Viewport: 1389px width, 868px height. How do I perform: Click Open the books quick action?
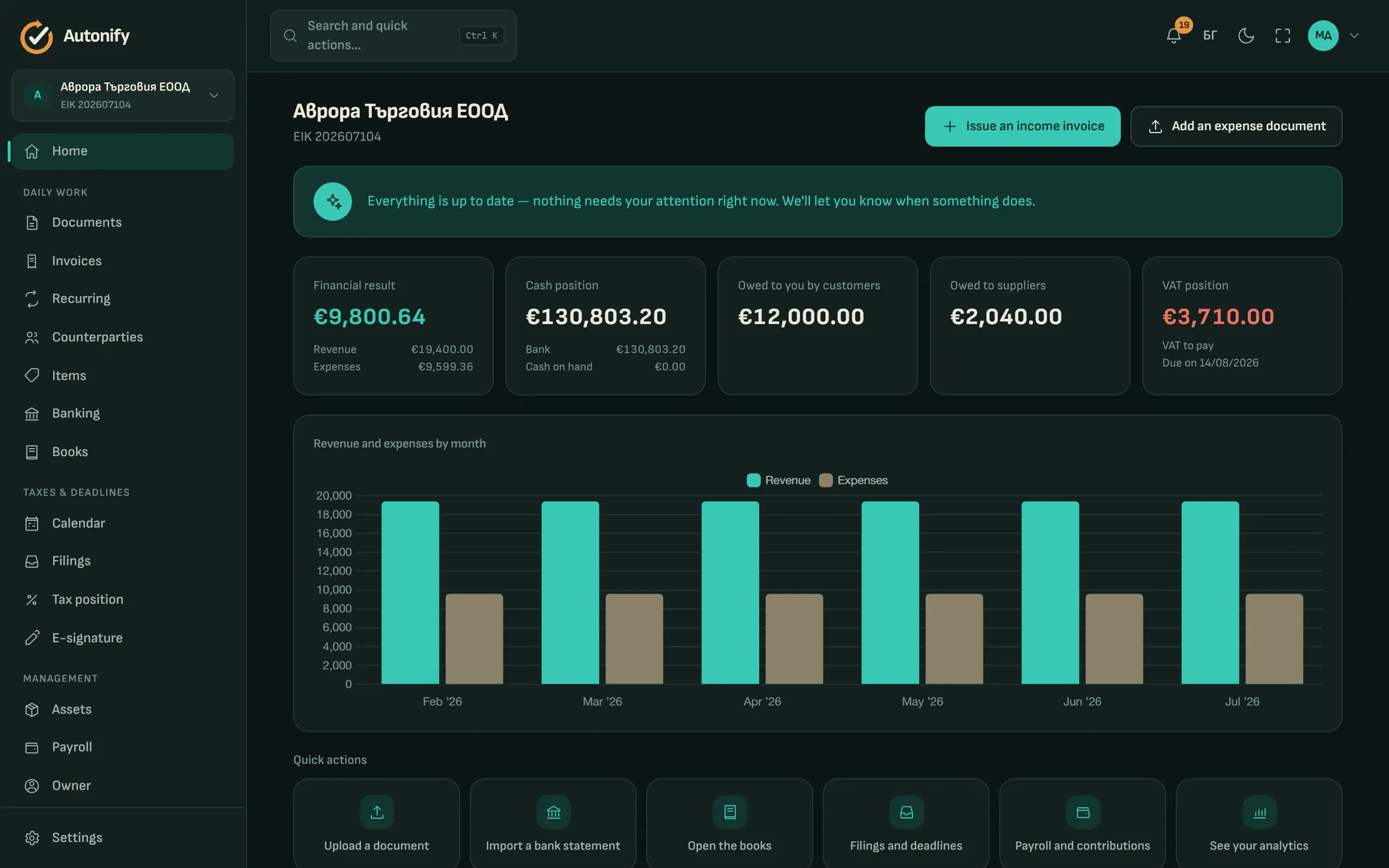[729, 824]
